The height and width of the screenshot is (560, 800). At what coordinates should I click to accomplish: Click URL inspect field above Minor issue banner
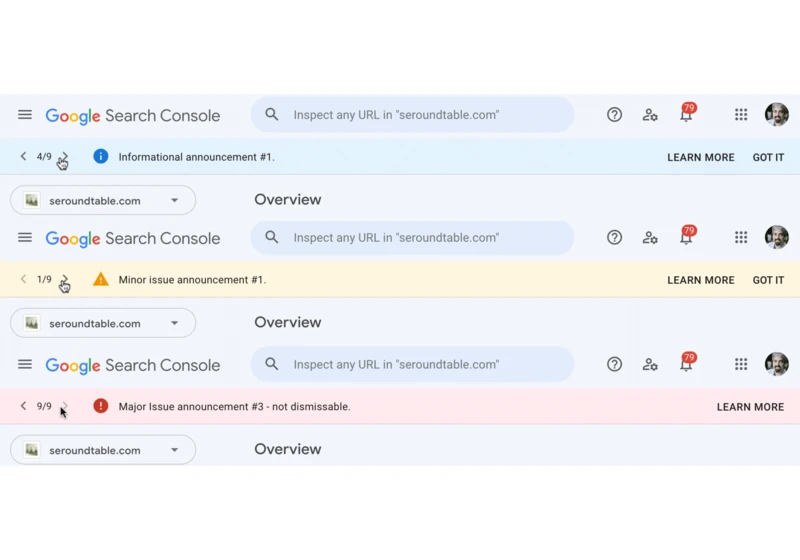point(412,237)
